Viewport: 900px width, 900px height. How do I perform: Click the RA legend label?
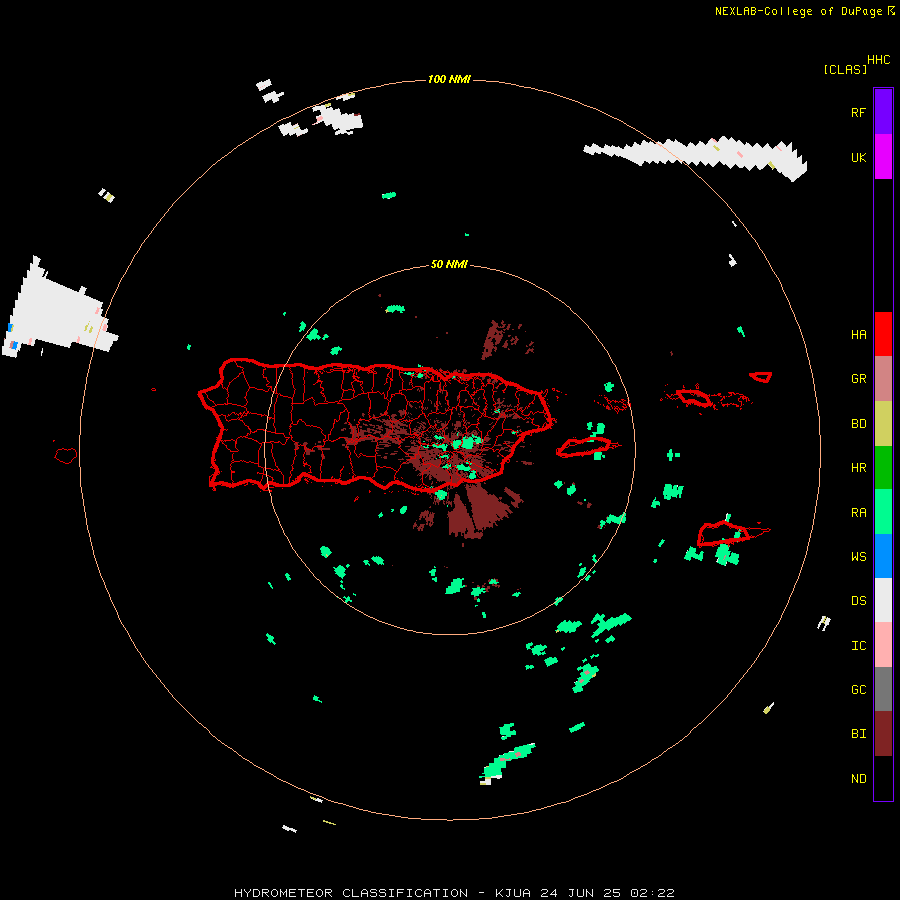pyautogui.click(x=858, y=513)
